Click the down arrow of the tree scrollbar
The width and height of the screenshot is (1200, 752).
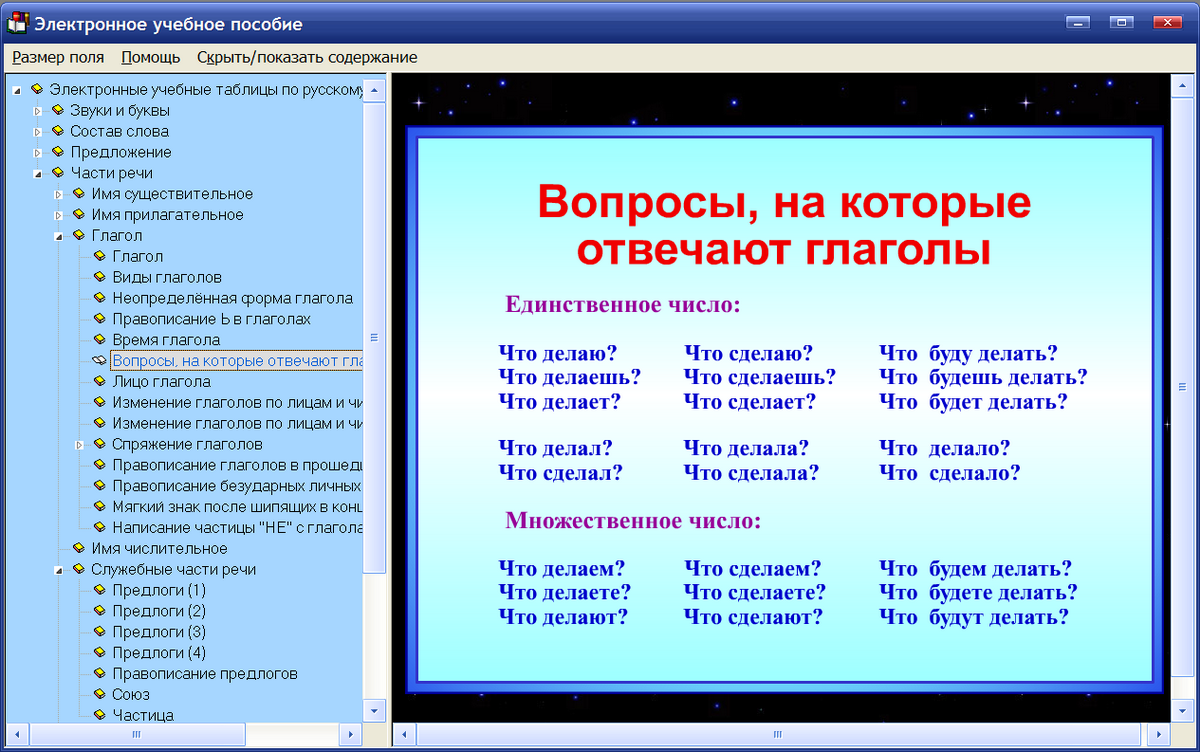pos(372,712)
